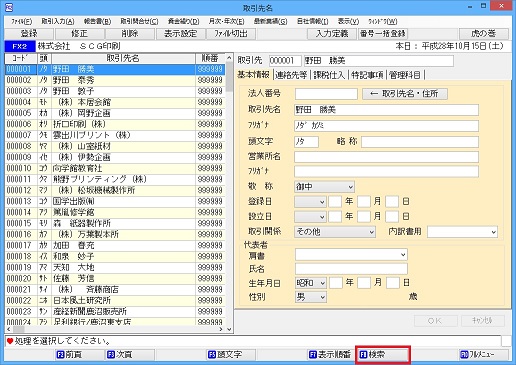Click the 営業所名 input field
This screenshot has width=516, height=365.
386,157
